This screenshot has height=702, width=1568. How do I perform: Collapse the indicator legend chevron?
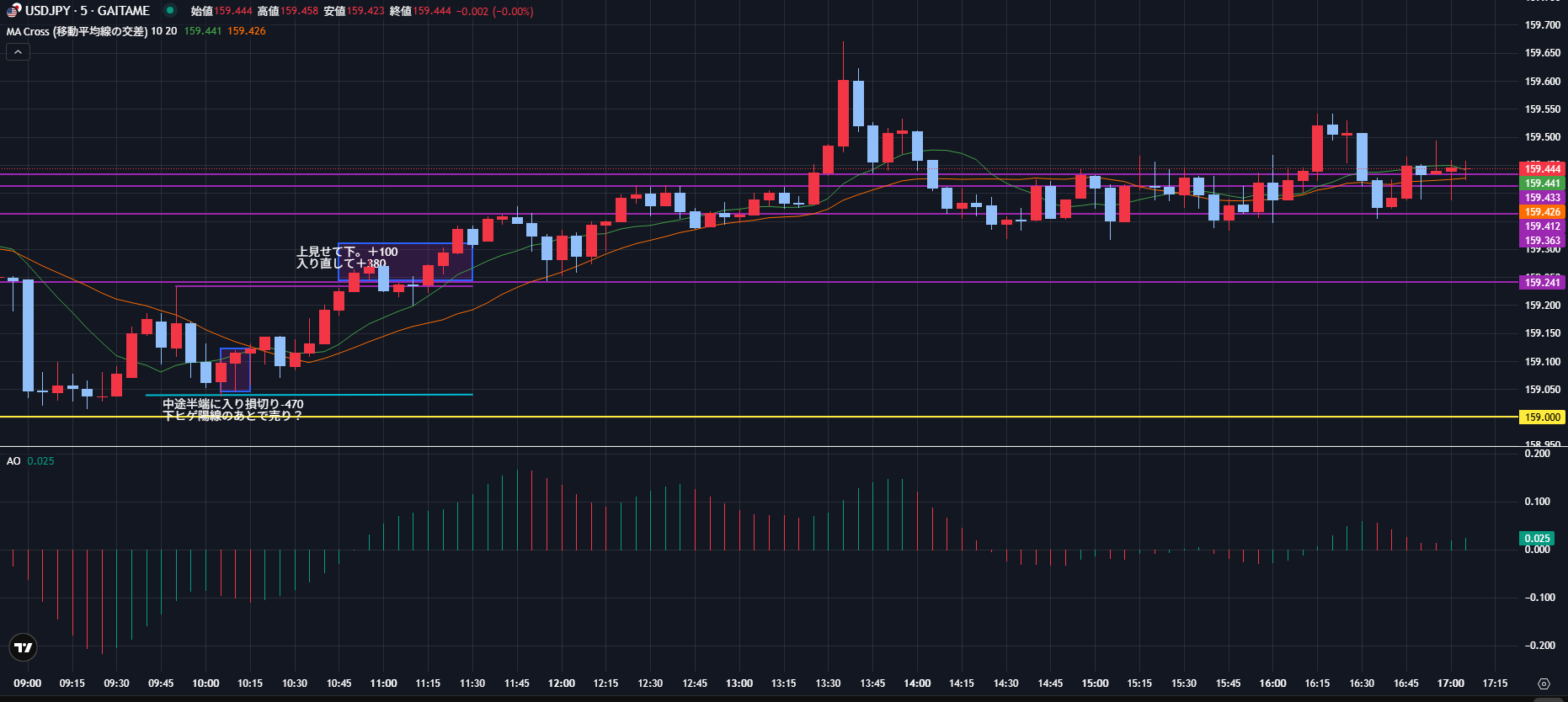pos(18,52)
